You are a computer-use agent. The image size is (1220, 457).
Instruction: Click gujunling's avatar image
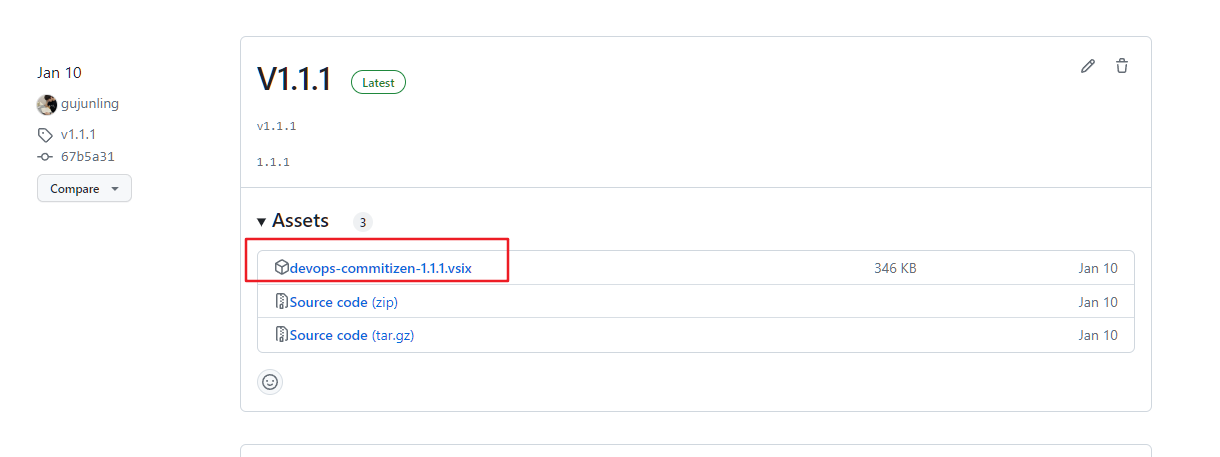click(47, 104)
